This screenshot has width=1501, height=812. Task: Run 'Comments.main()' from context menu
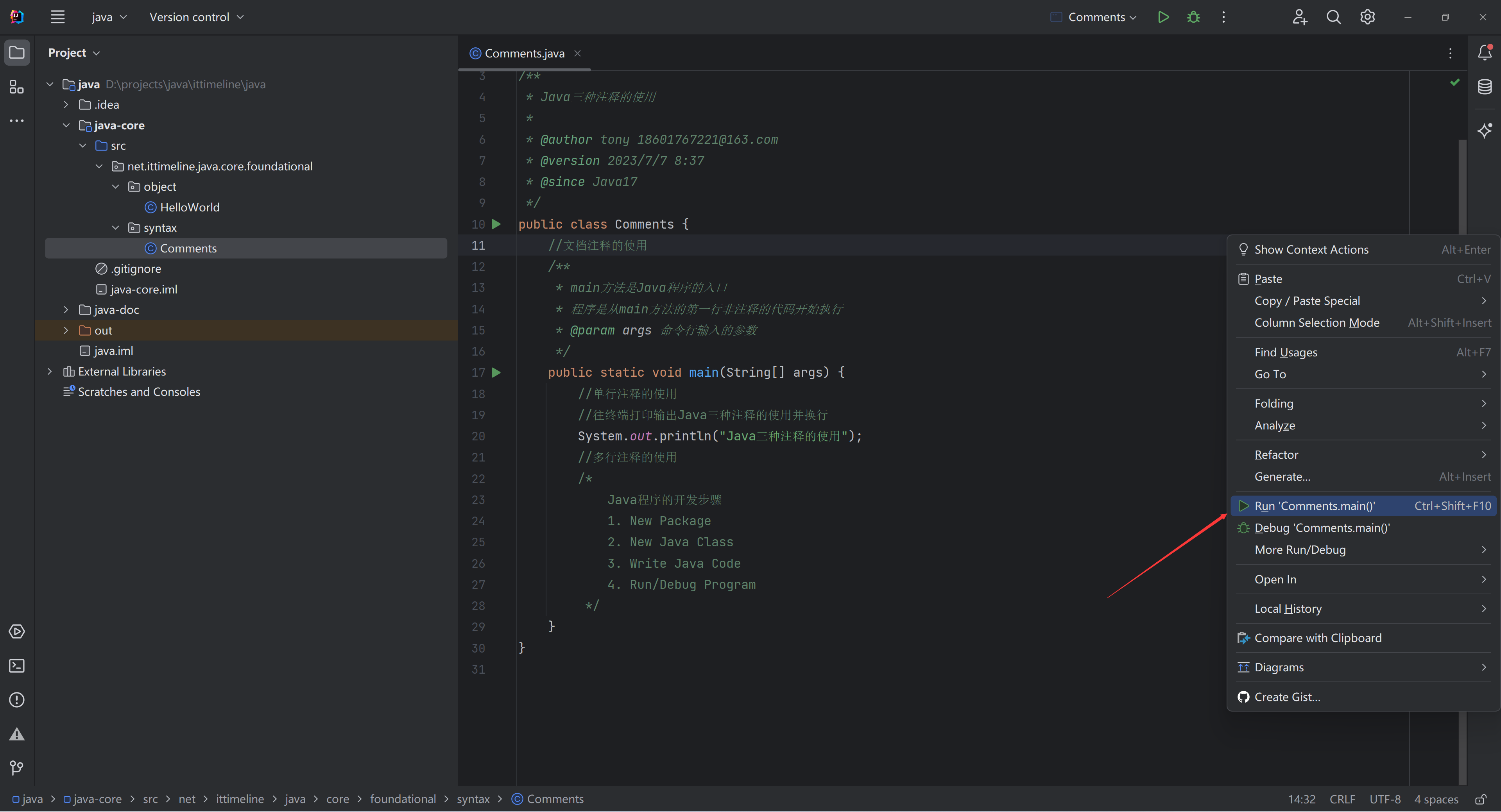pyautogui.click(x=1363, y=506)
